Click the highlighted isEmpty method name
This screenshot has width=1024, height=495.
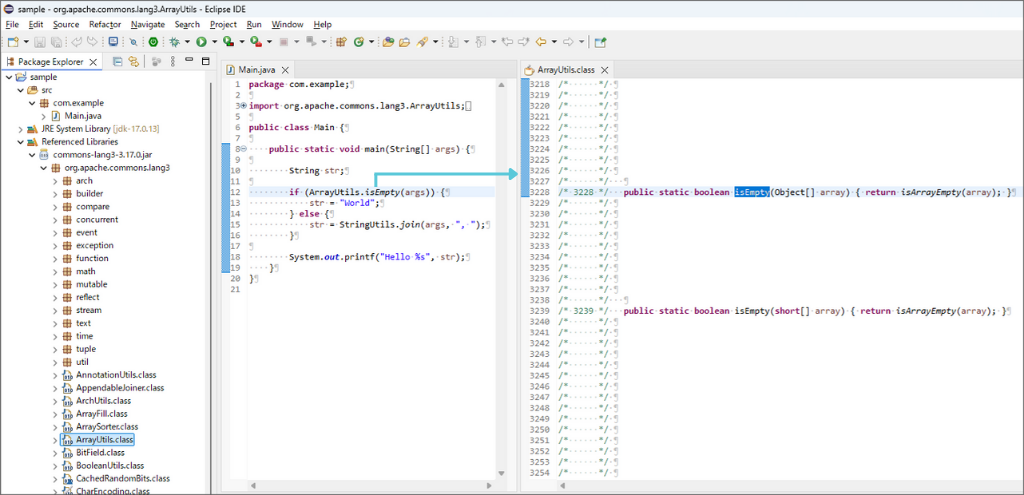752,192
